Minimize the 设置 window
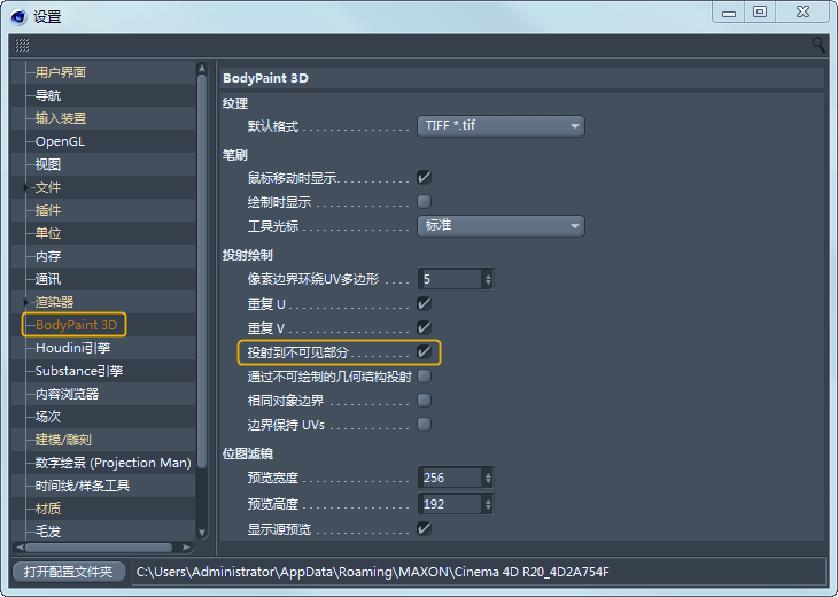The height and width of the screenshot is (597, 838). [729, 12]
